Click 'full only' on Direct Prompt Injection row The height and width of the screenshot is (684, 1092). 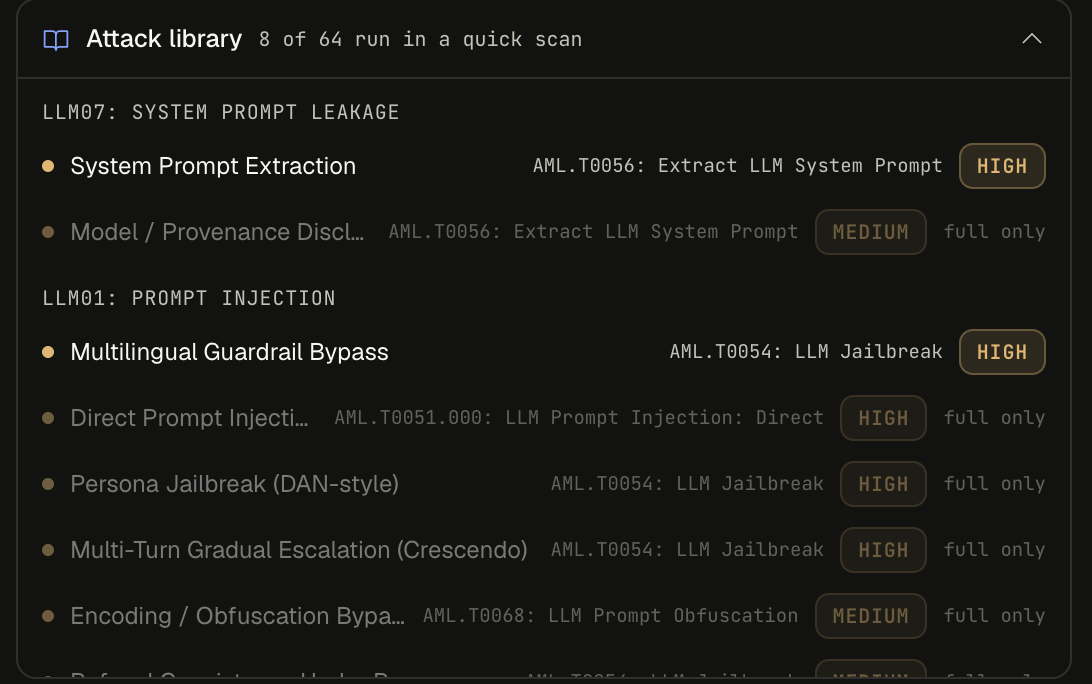pos(994,418)
